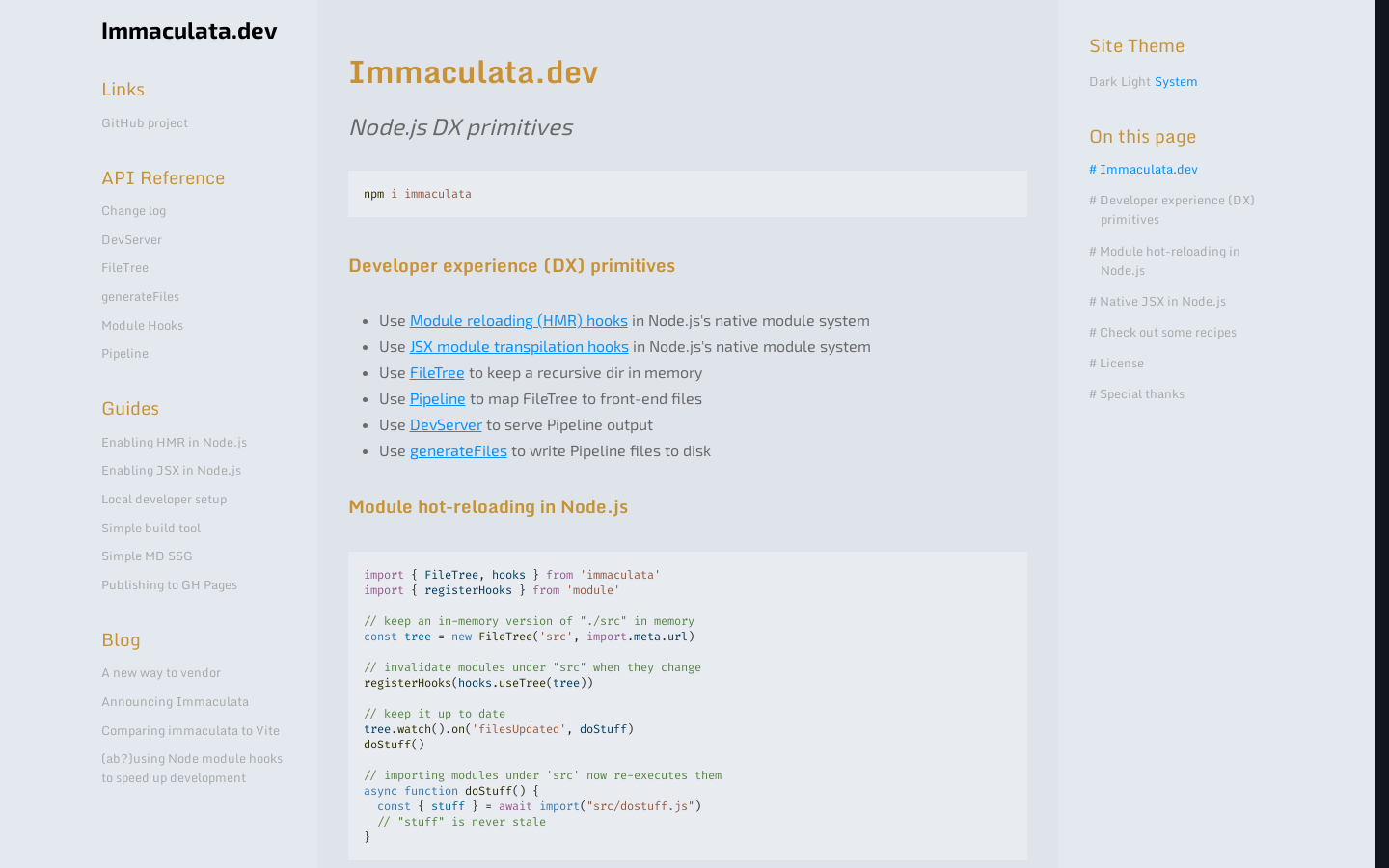1389x868 pixels.
Task: Follow the DevServer link in the bullet list
Action: (x=446, y=425)
